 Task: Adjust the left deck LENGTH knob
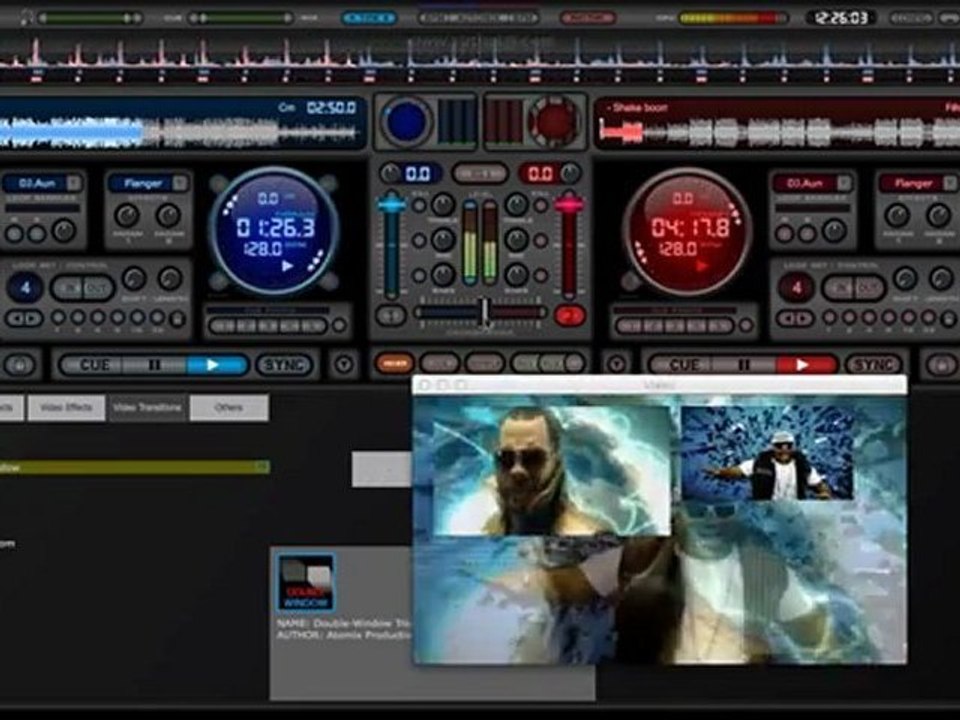(170, 279)
